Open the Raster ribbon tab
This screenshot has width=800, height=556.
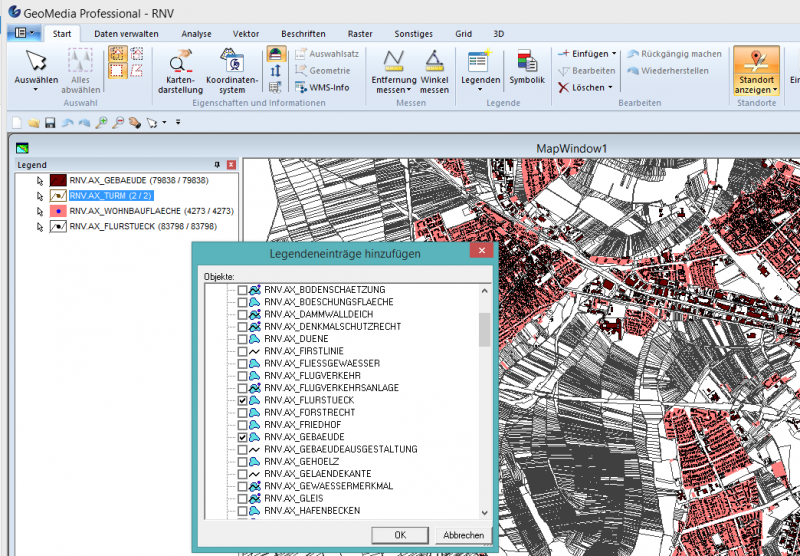point(360,33)
